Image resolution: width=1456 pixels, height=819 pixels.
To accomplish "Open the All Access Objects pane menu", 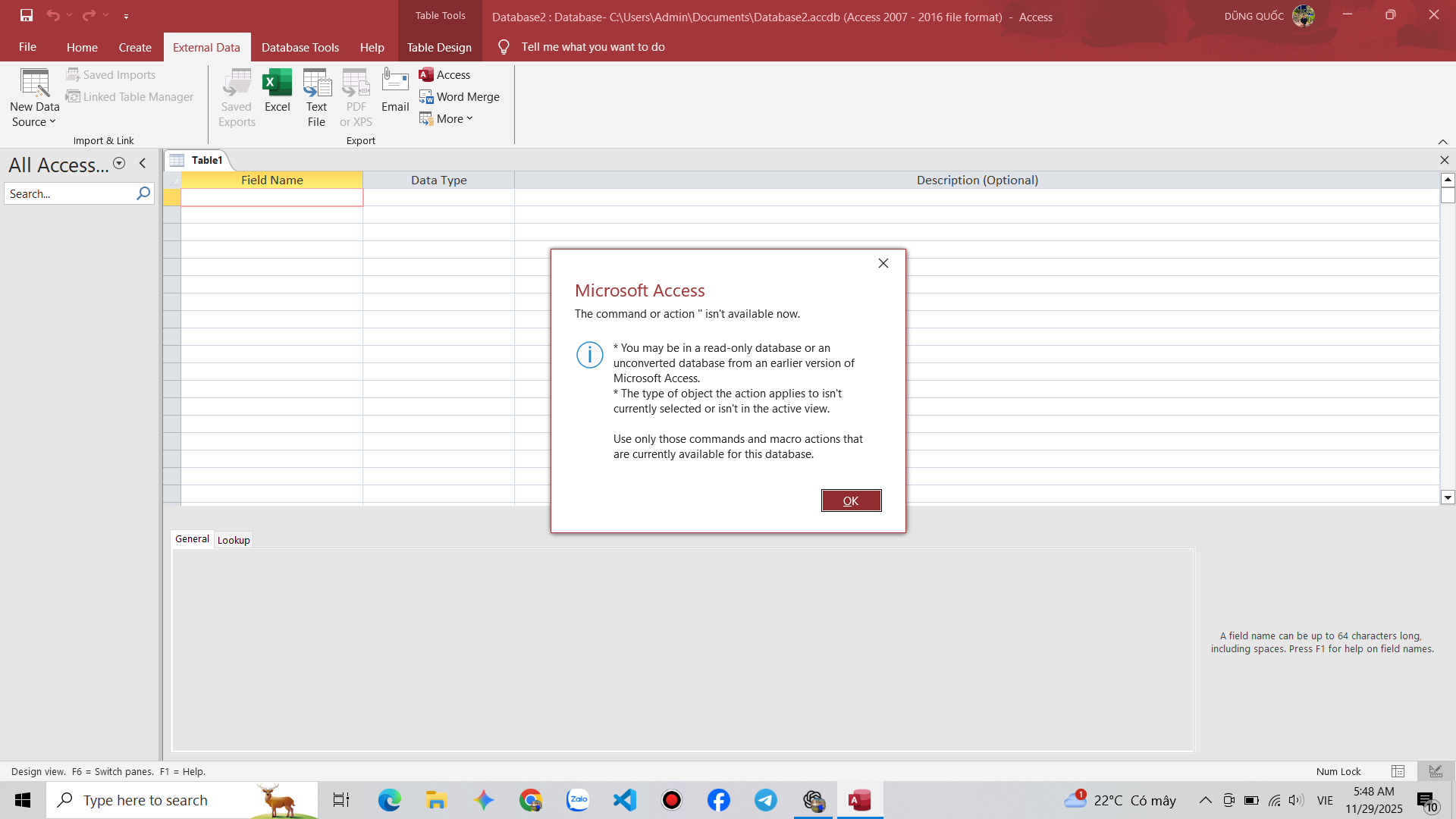I will point(119,164).
